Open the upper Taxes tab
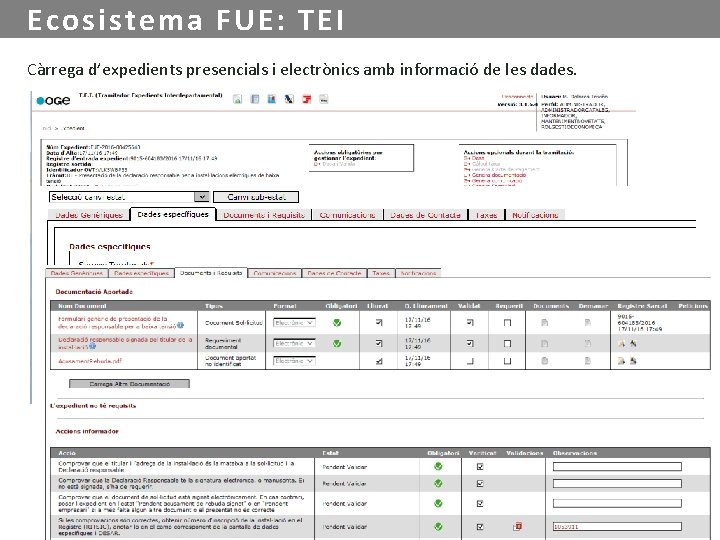Screen dimensions: 720x540 pos(486,215)
